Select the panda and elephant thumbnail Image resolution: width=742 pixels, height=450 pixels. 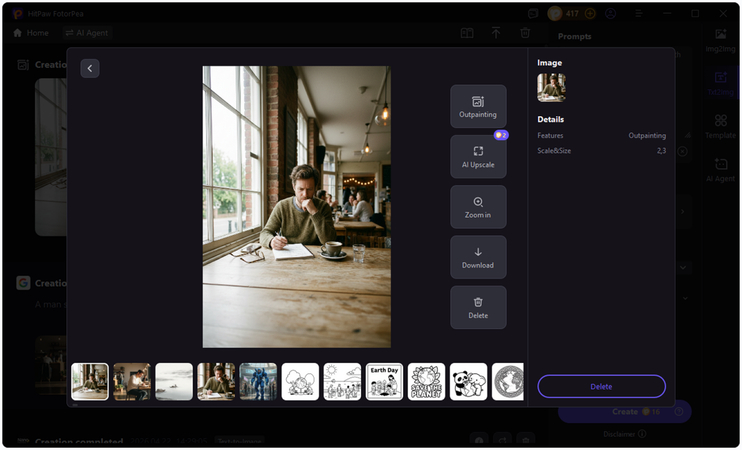coord(468,382)
